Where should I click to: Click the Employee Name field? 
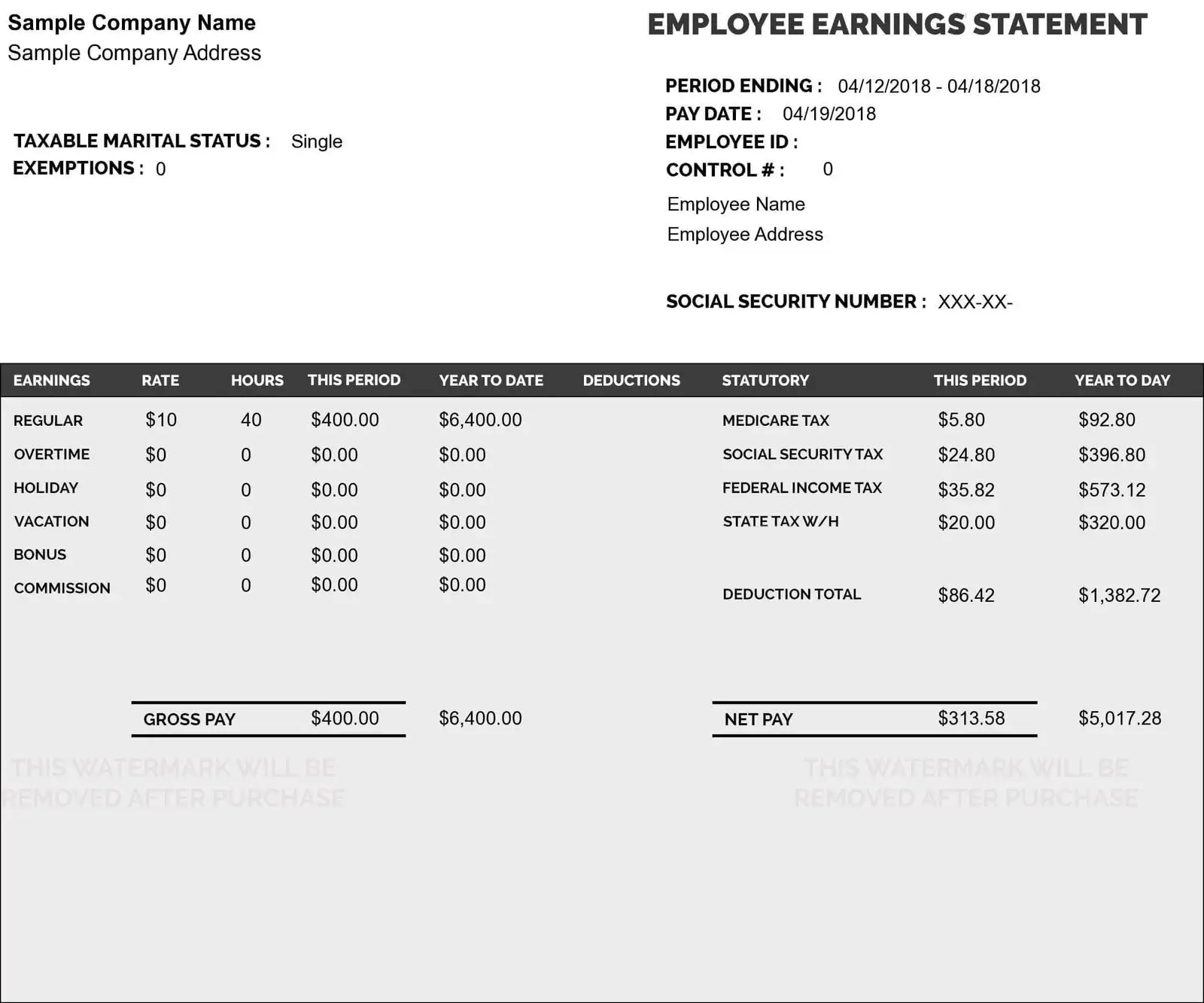735,204
